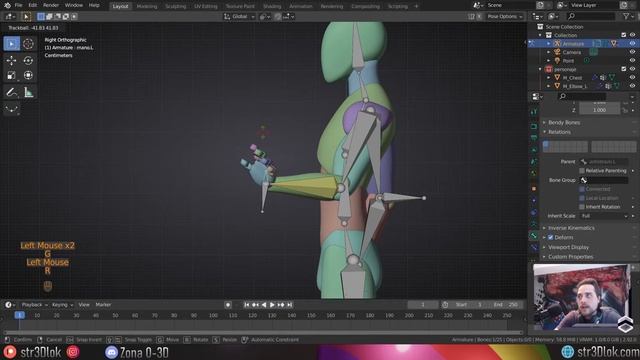The image size is (640, 360).
Task: Open the Pose Options dropdown
Action: point(505,17)
